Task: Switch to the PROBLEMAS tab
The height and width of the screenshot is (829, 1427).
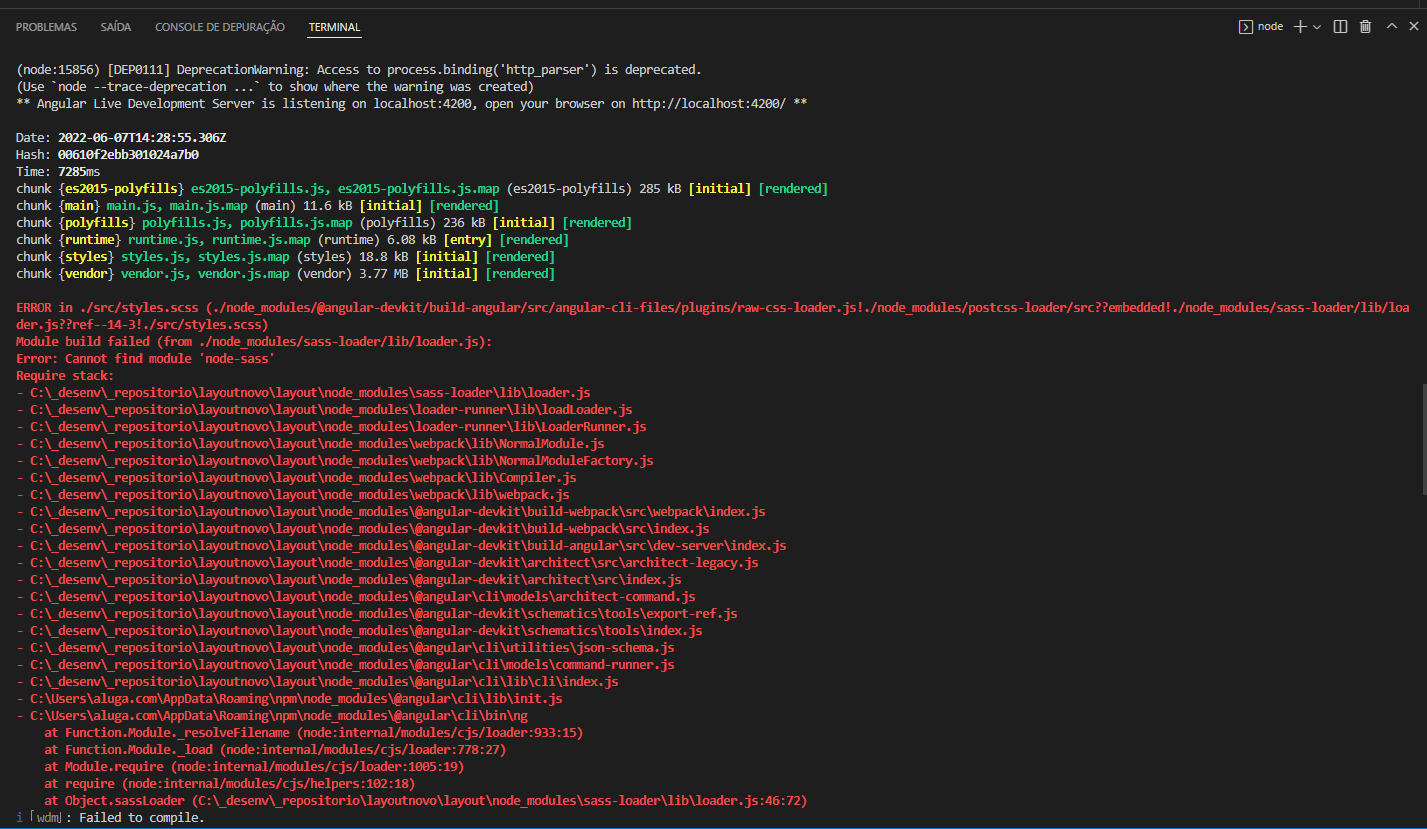Action: click(47, 27)
